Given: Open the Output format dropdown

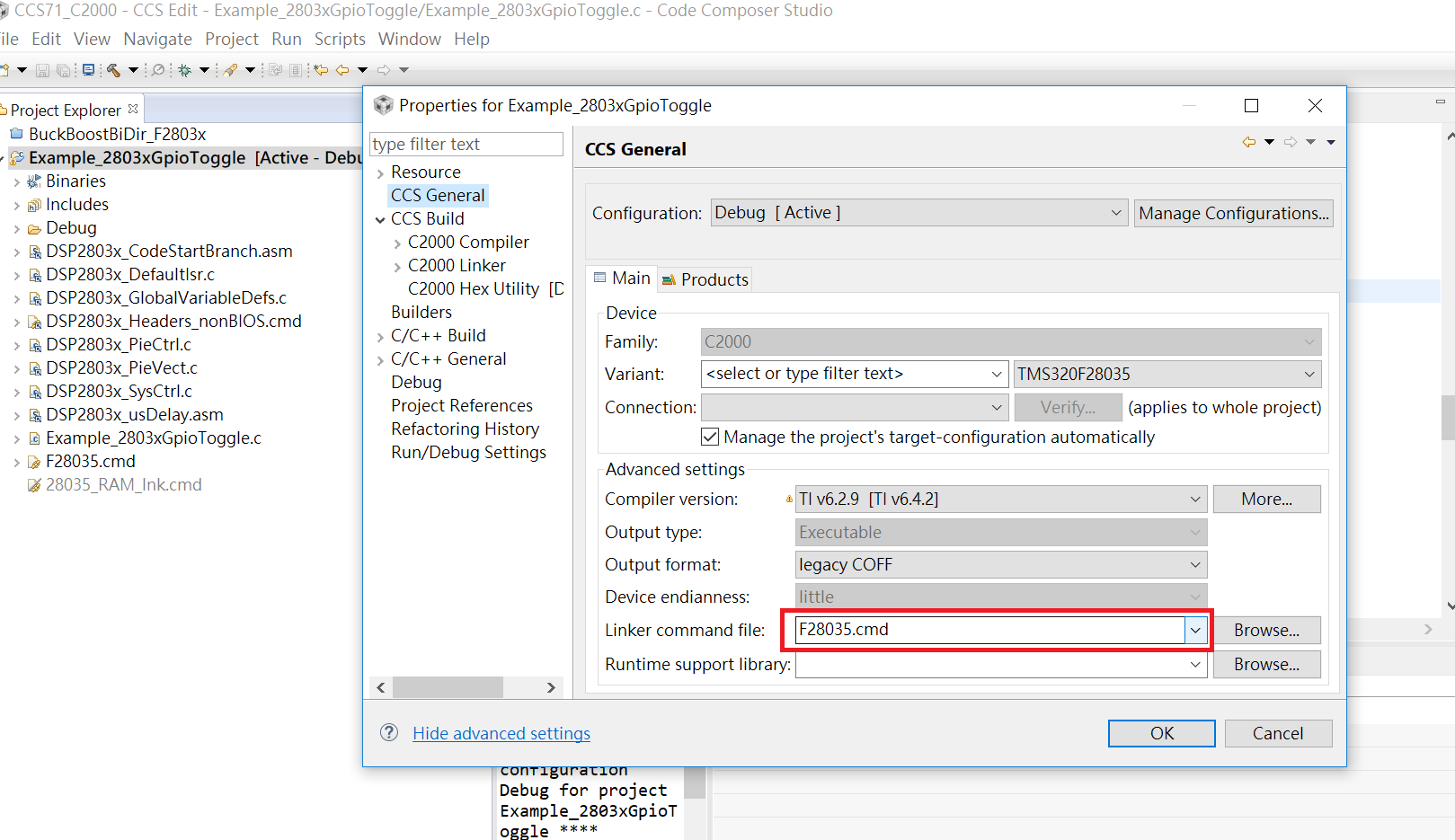Looking at the screenshot, I should click(1195, 565).
